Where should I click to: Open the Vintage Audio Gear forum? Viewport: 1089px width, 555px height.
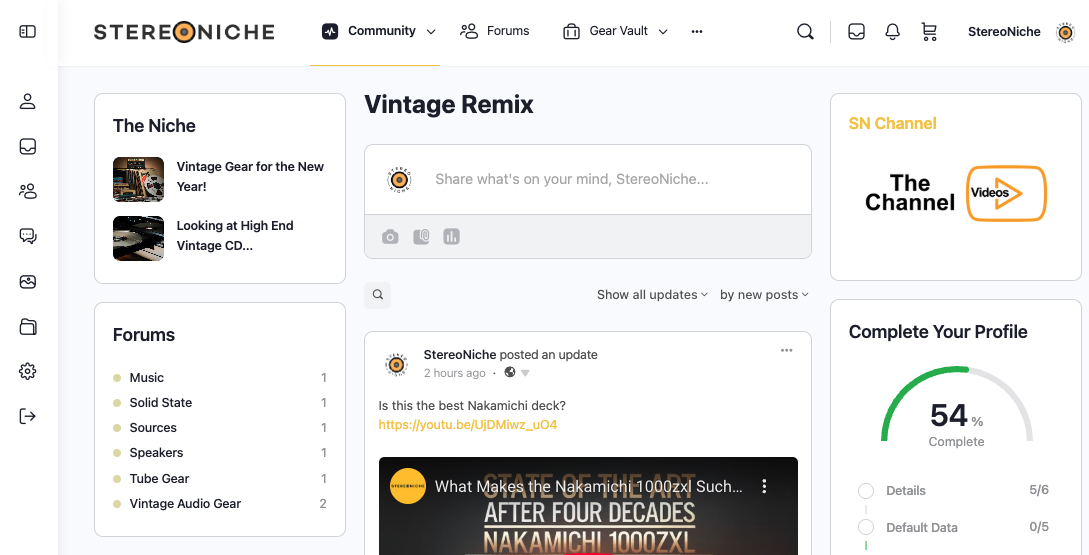click(x=185, y=504)
